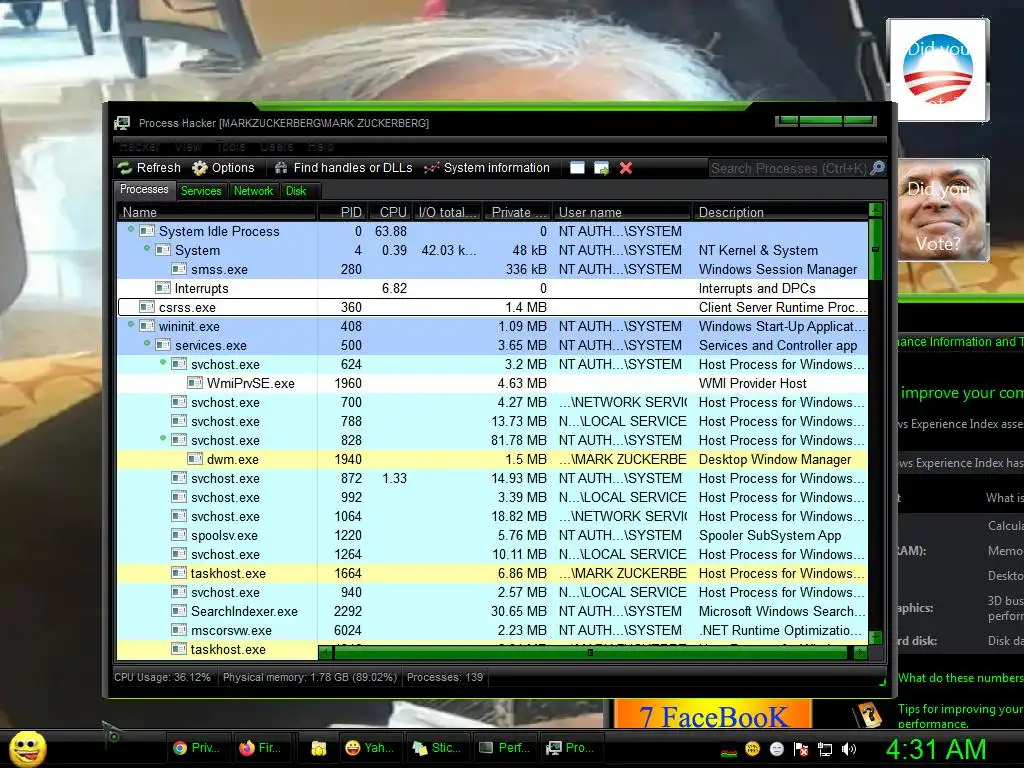Click the vertical scrollbar thumb
The image size is (1024, 768).
[876, 249]
